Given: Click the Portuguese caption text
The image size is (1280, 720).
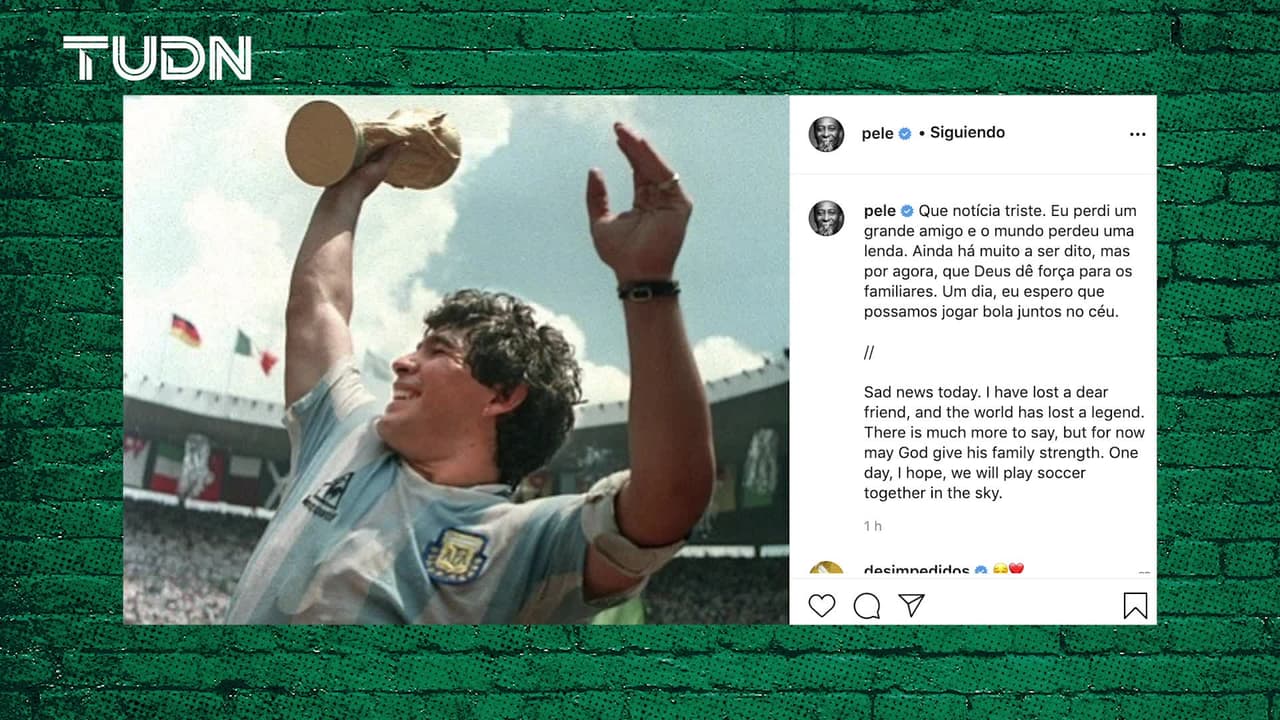Looking at the screenshot, I should [x=999, y=261].
